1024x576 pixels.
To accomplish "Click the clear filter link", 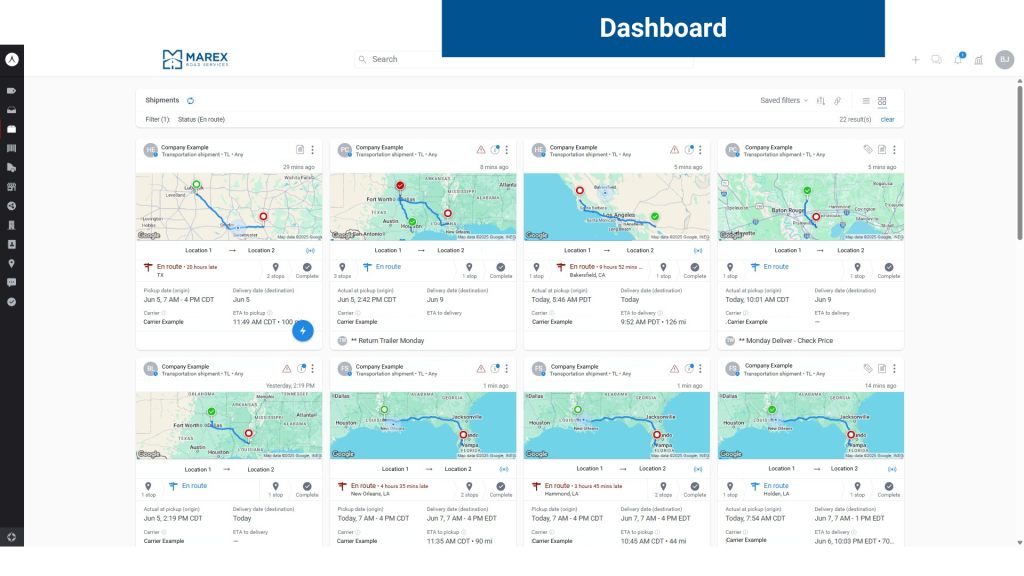I will (887, 119).
